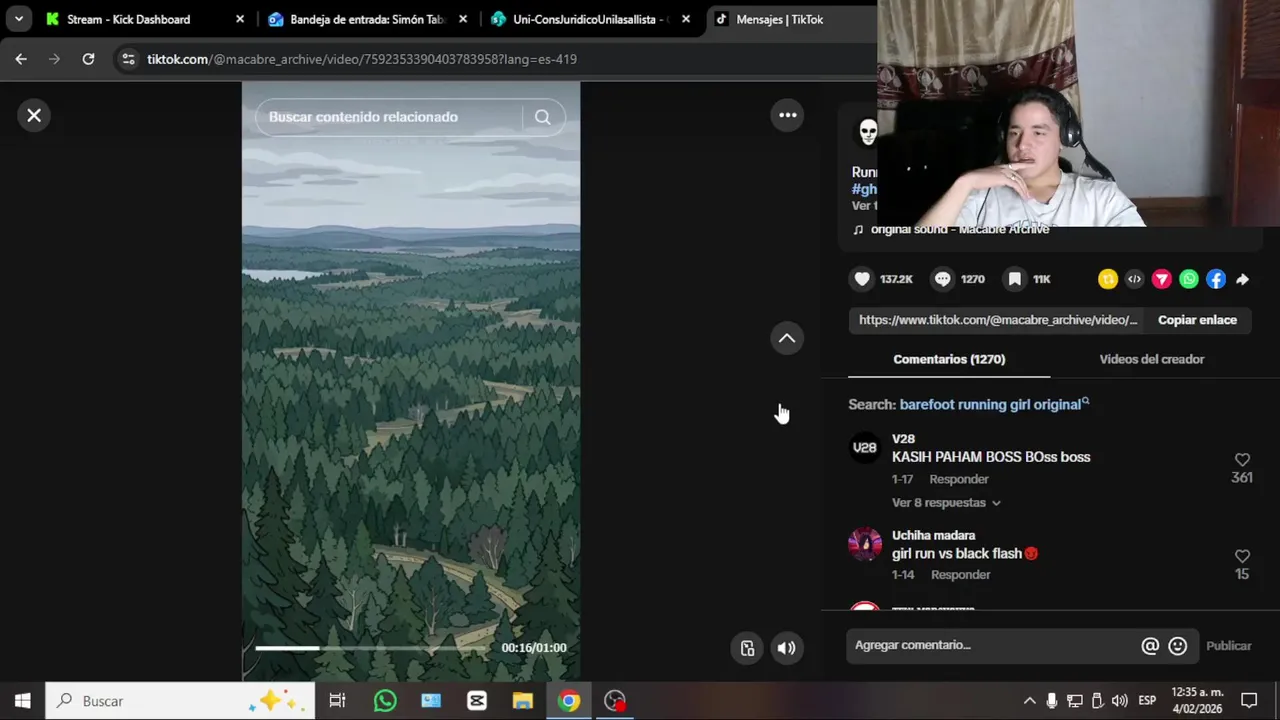1280x720 pixels.
Task: Click the Publicar button
Action: 1229,646
